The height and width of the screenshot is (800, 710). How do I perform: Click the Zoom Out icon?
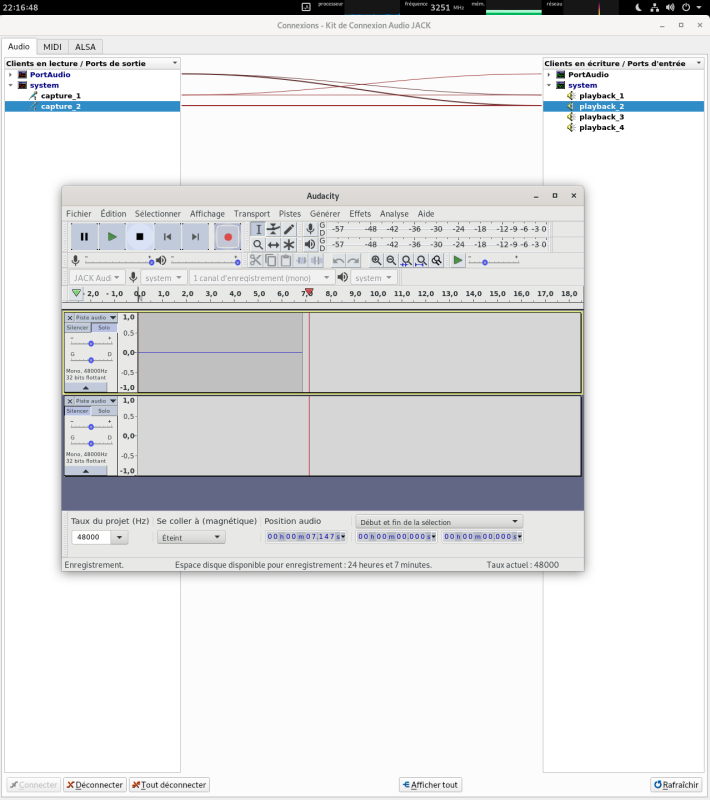[x=391, y=261]
